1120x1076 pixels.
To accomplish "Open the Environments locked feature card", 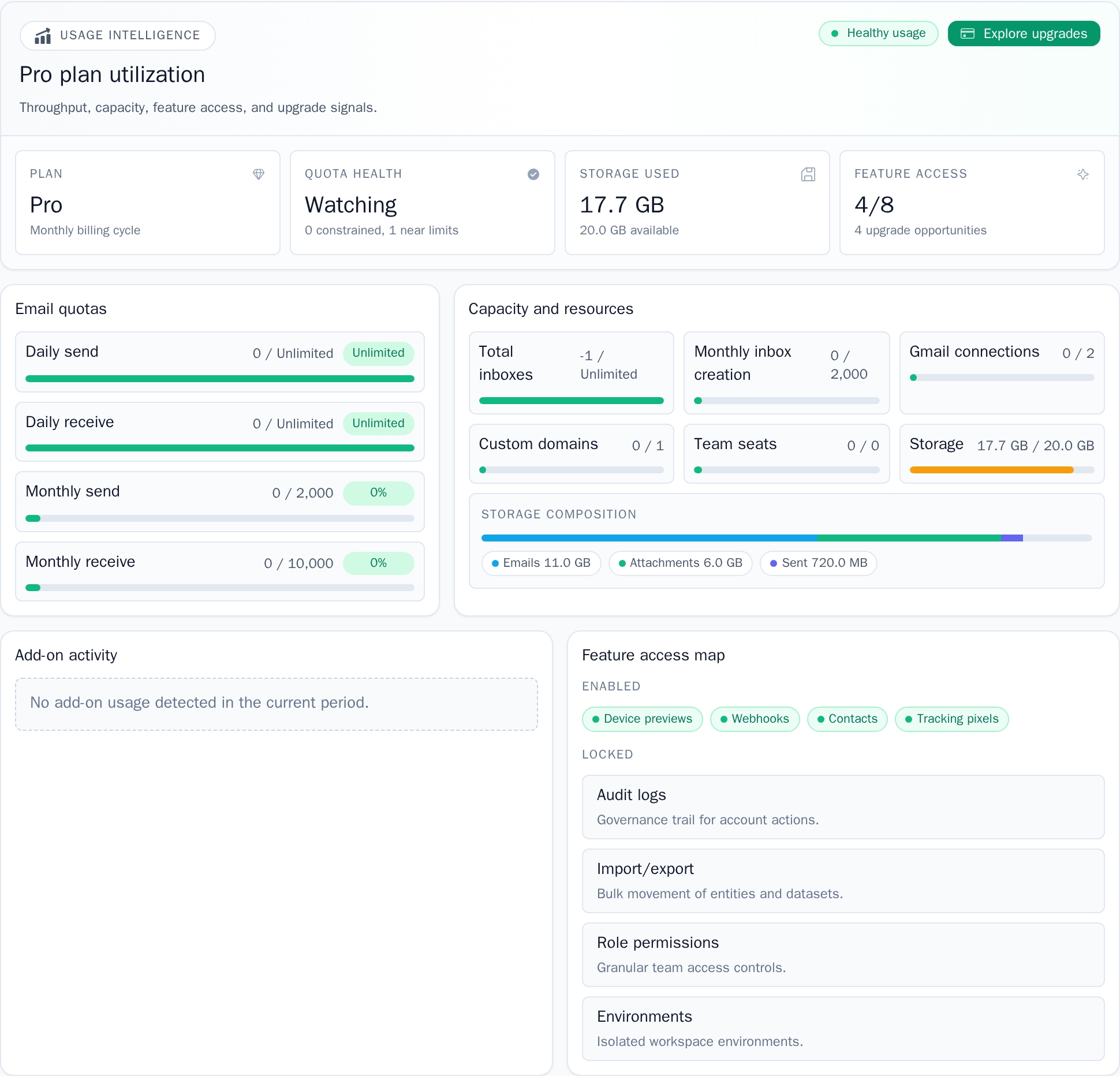I will [842, 1028].
